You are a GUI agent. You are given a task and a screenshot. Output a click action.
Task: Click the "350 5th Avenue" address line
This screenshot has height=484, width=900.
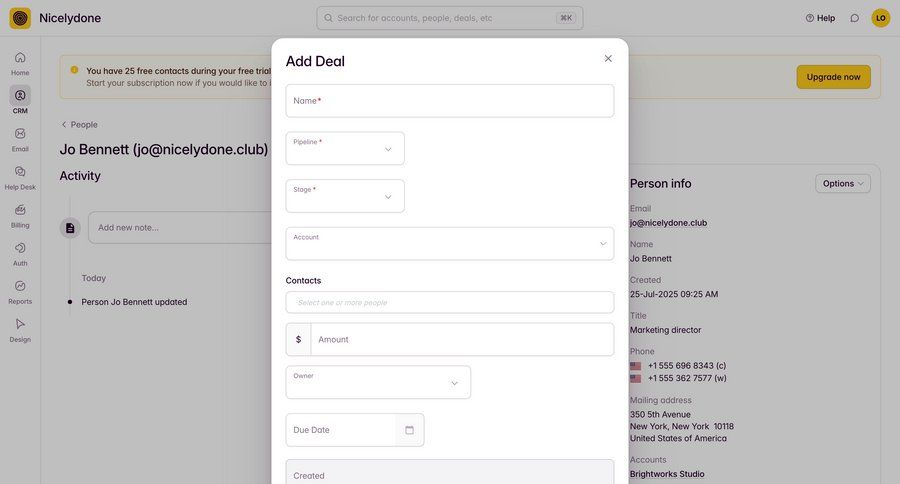660,415
